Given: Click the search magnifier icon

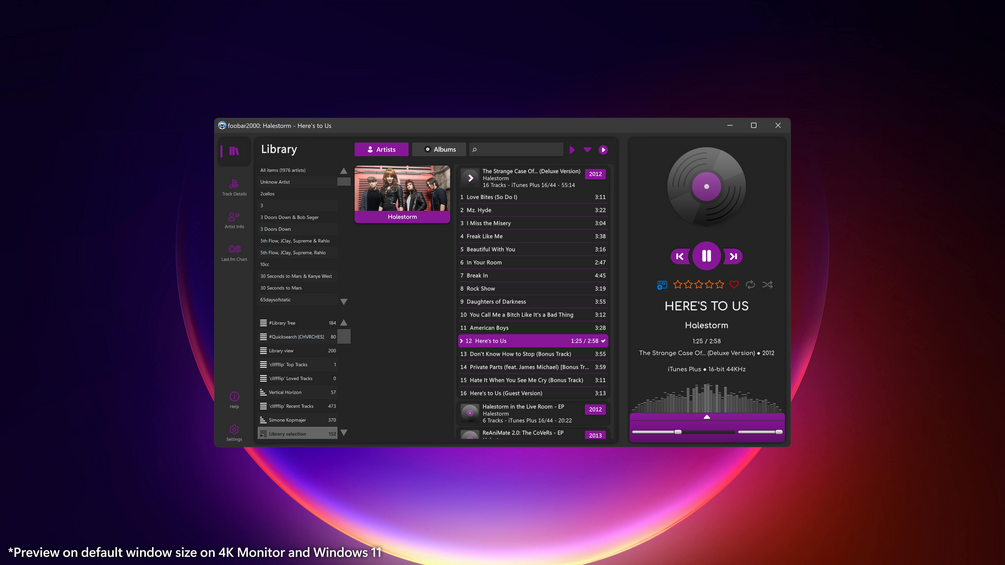Looking at the screenshot, I should pos(475,150).
